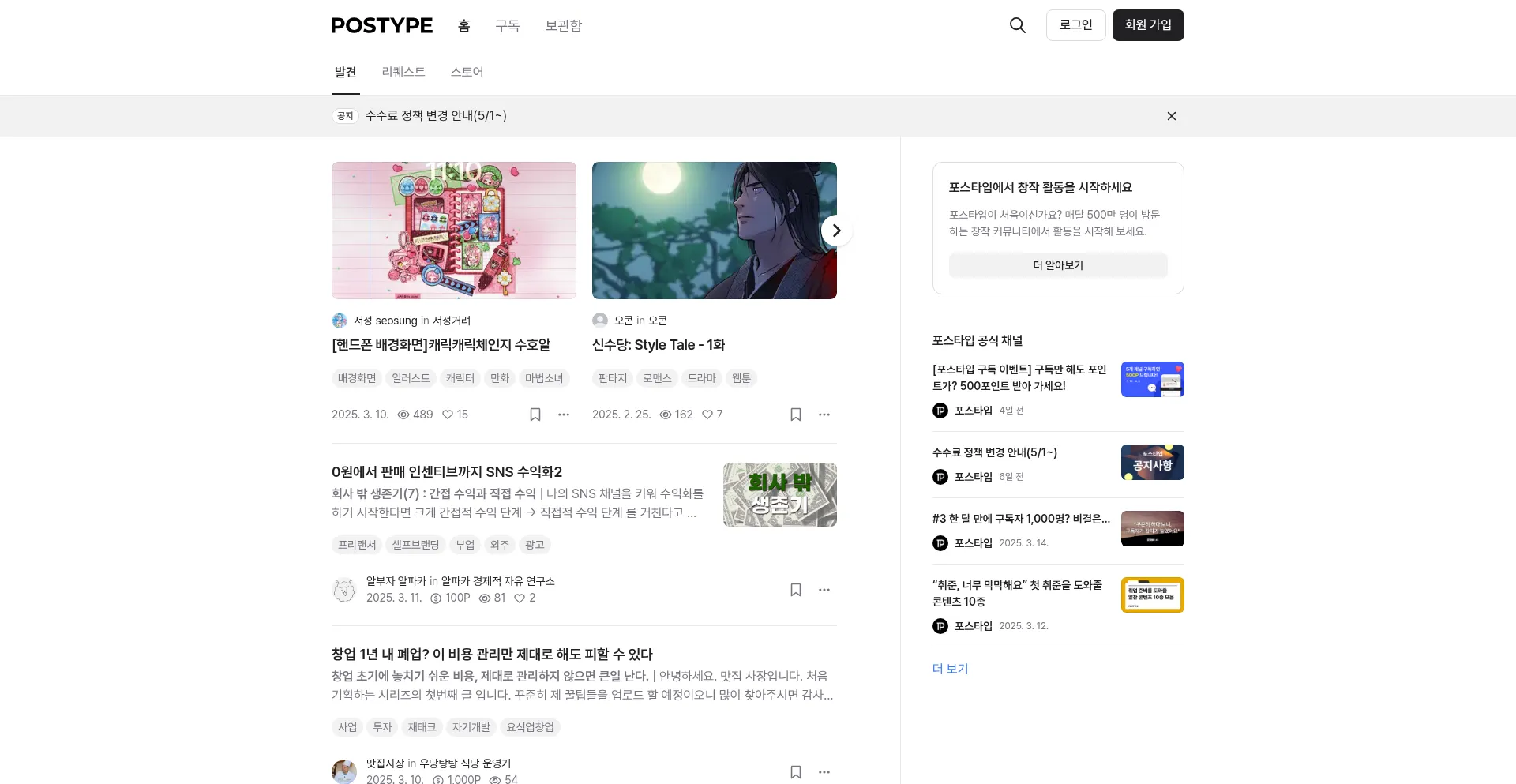
Task: Open 보관함 in top navigation
Action: tap(564, 25)
